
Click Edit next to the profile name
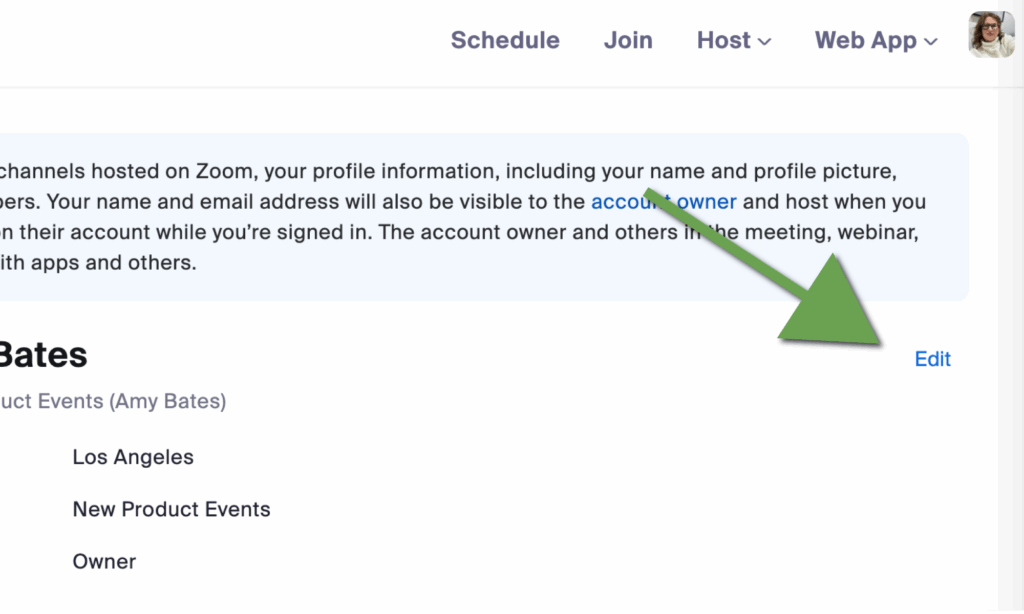click(933, 359)
